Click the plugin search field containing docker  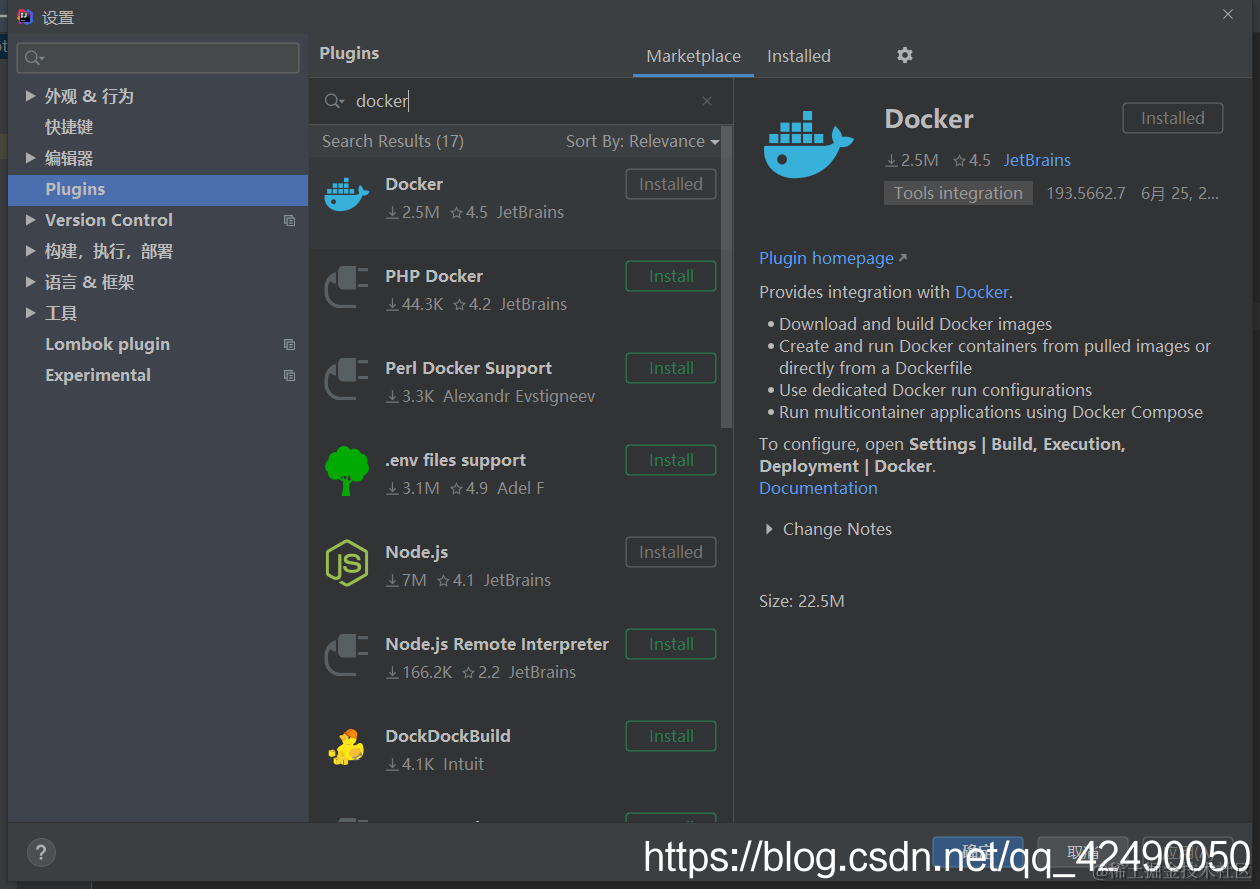coord(520,101)
